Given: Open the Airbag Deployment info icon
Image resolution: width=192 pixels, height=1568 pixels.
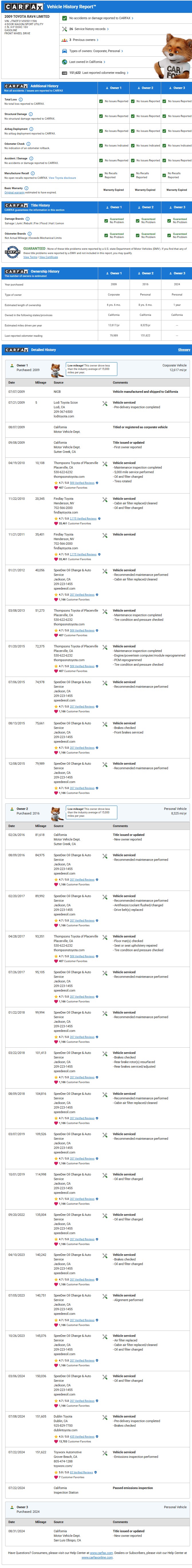Looking at the screenshot, I should [x=31, y=128].
